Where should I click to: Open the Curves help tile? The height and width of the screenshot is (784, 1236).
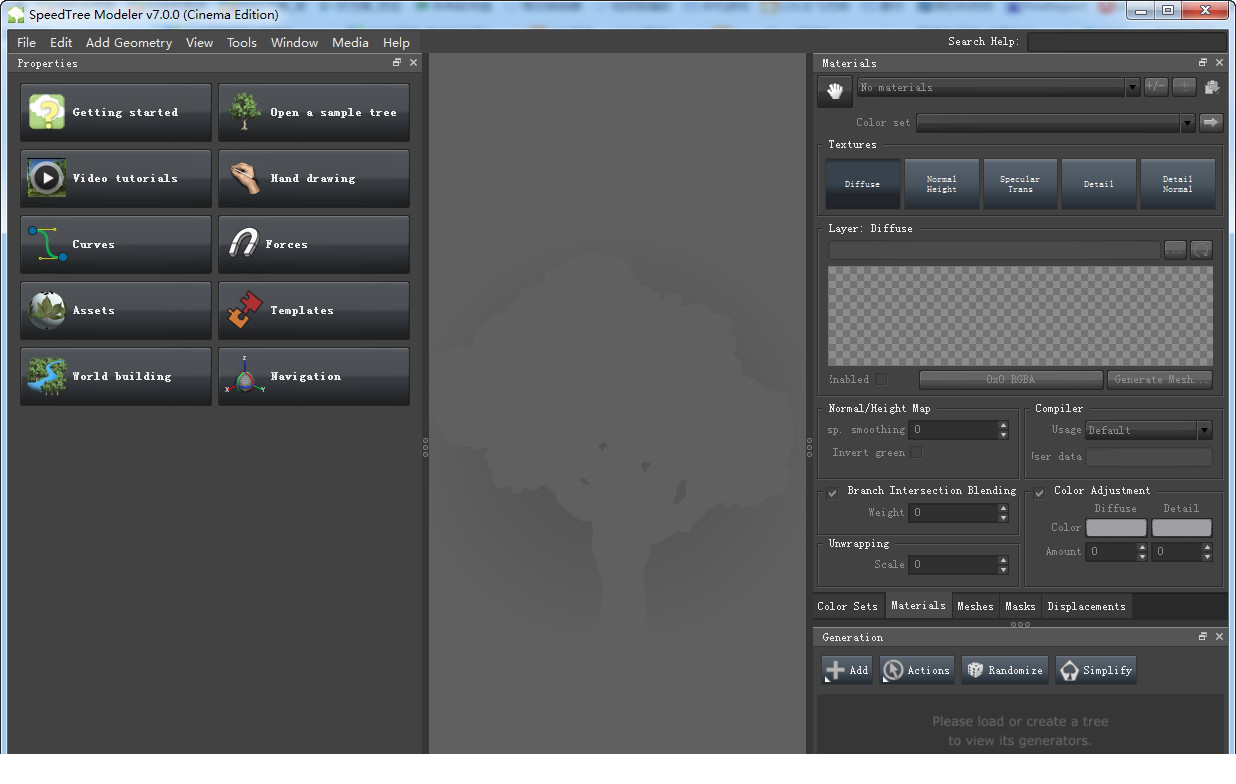pos(116,244)
